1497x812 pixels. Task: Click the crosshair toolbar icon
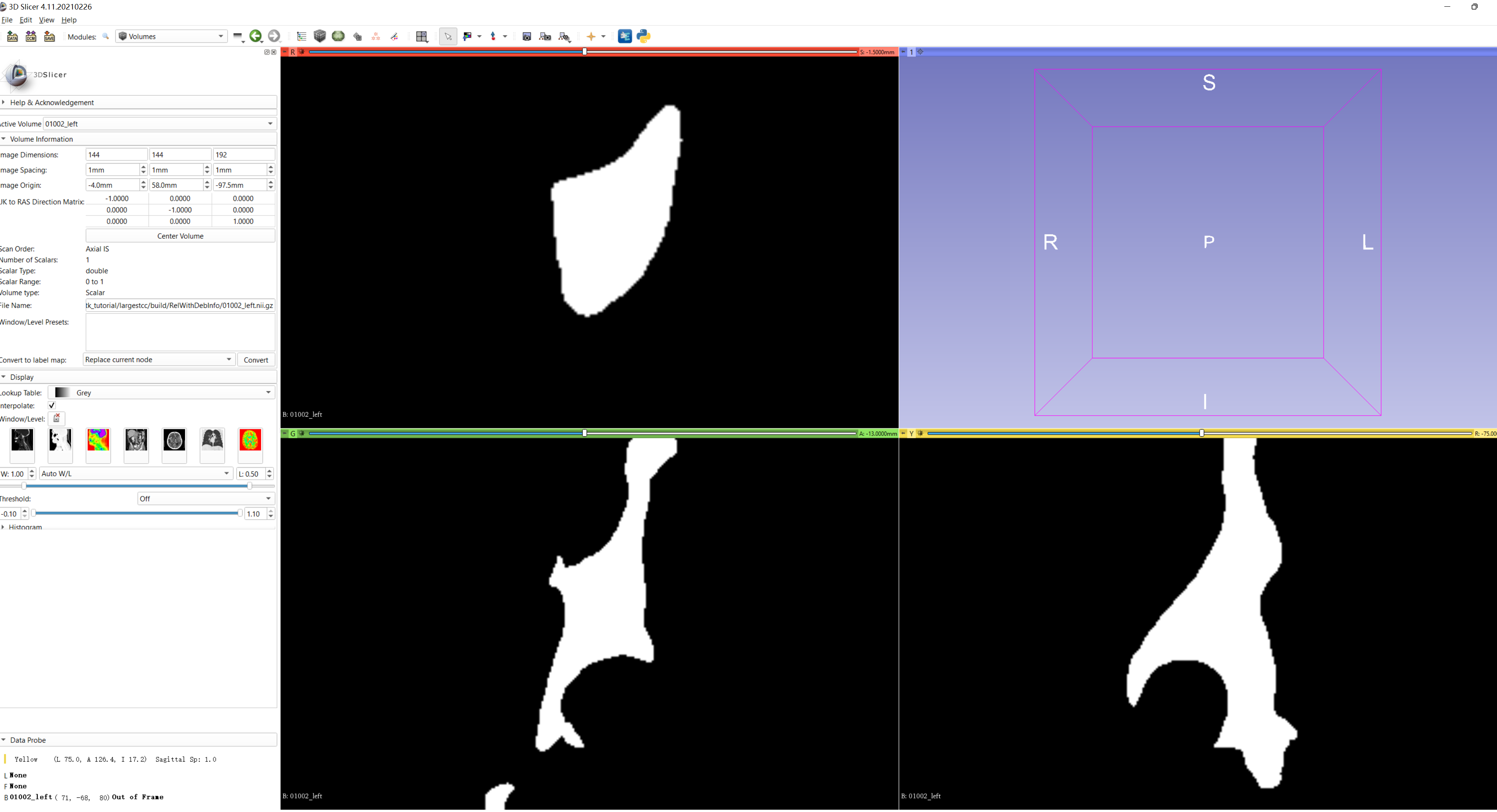pos(591,36)
